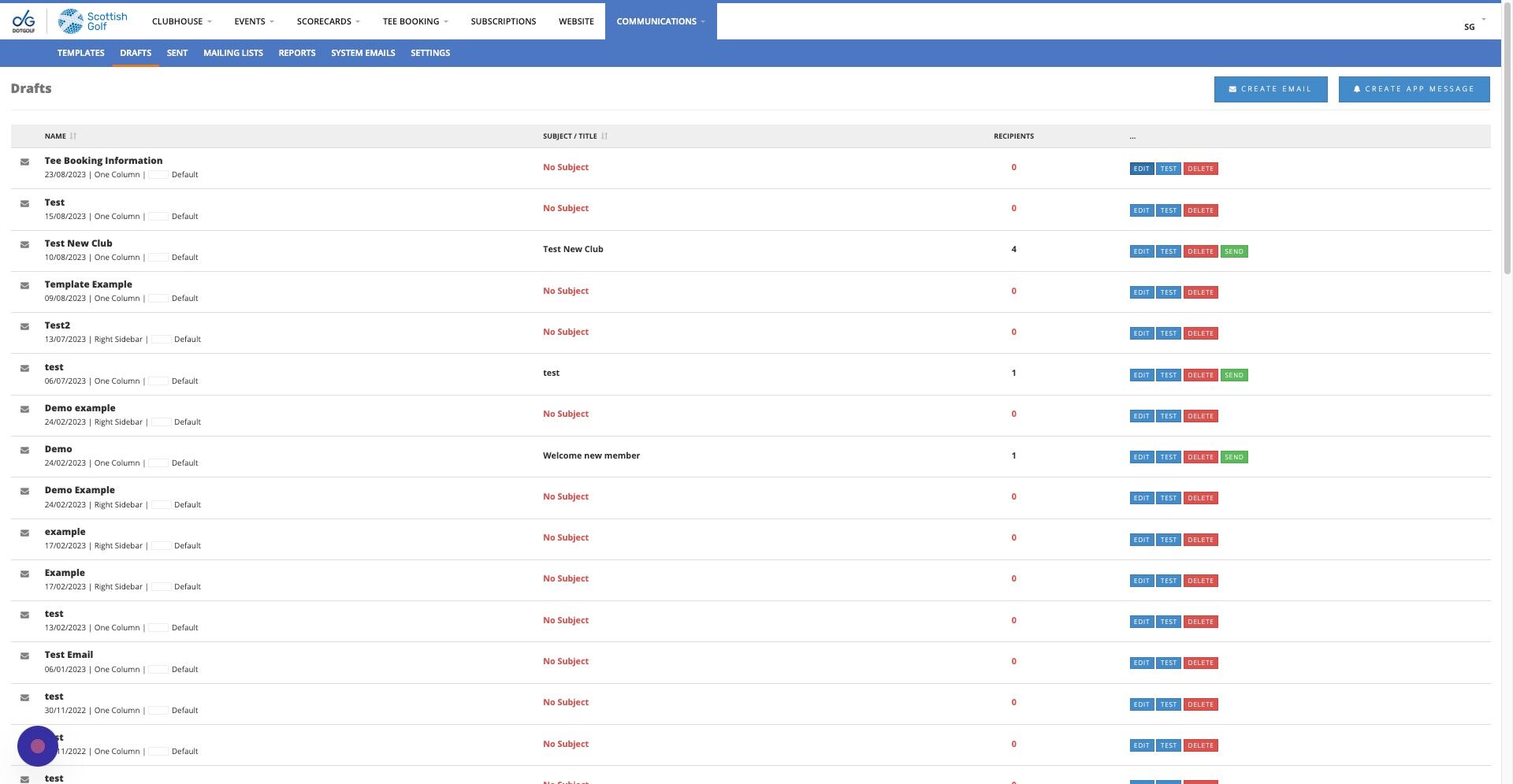Click the Template Example draft name

point(88,284)
